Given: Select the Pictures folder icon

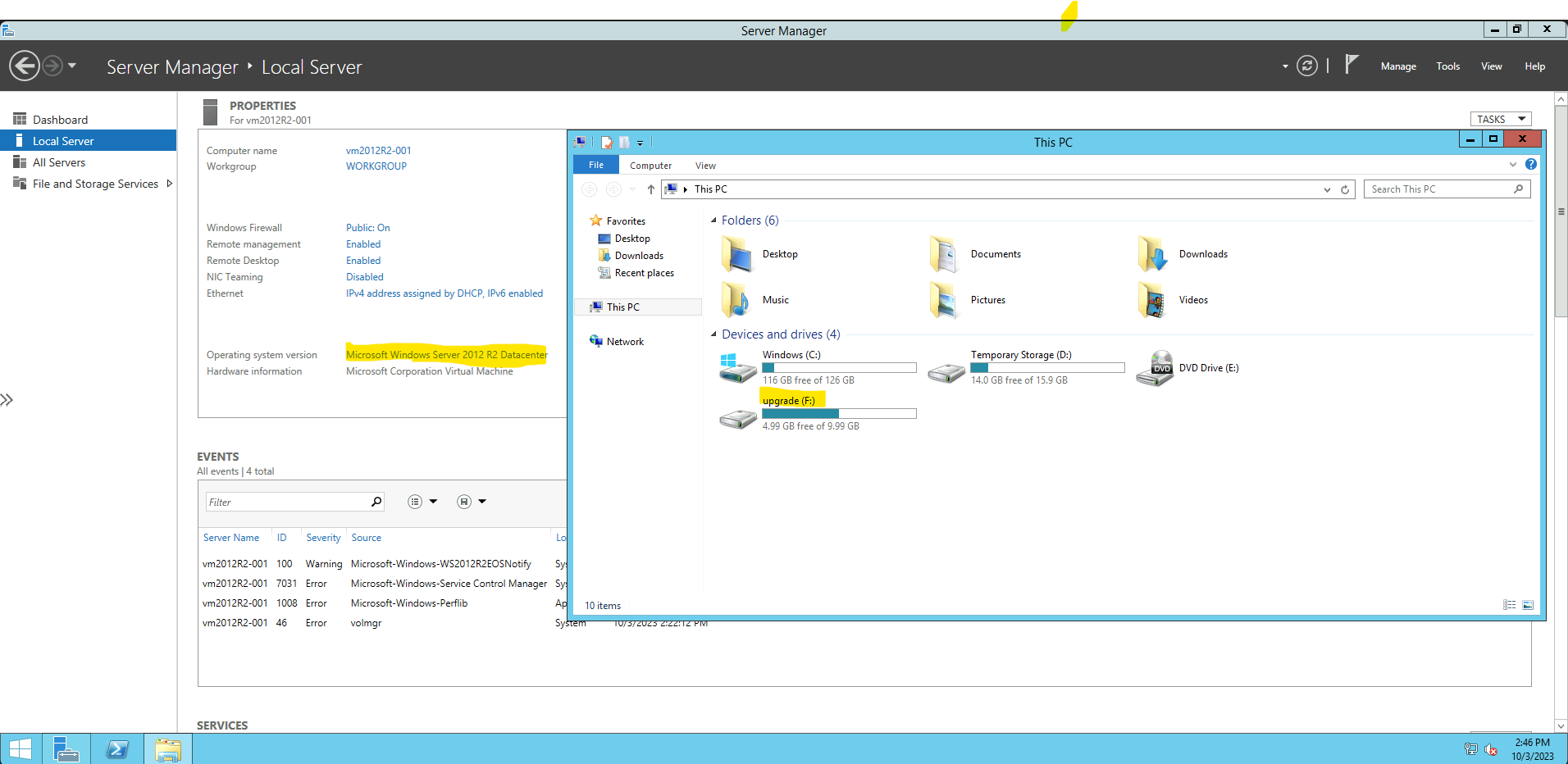Looking at the screenshot, I should coord(945,300).
